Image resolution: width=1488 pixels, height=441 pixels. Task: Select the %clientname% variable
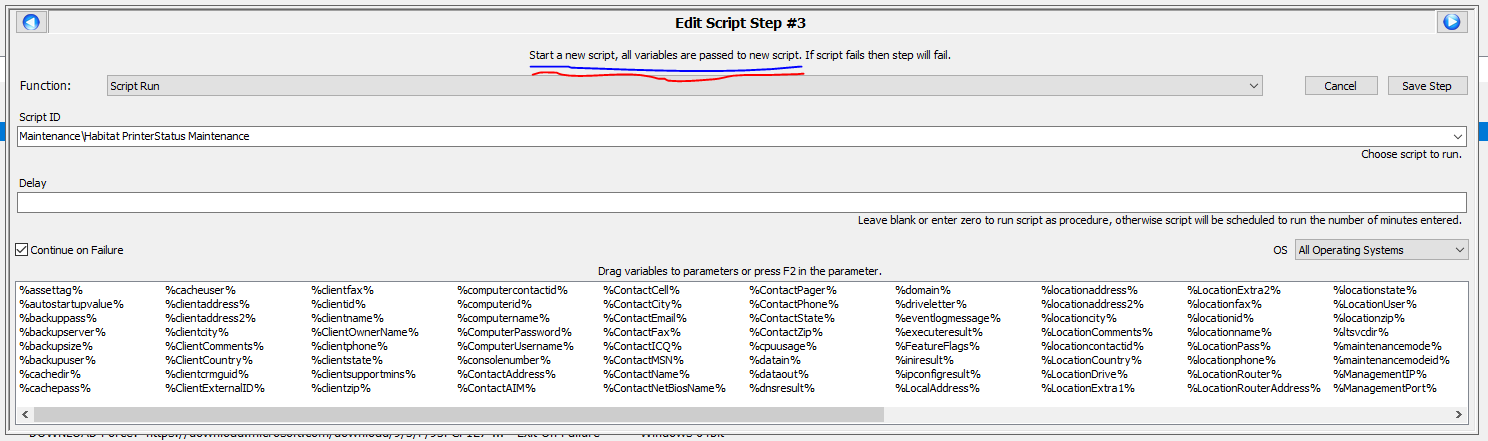(349, 318)
